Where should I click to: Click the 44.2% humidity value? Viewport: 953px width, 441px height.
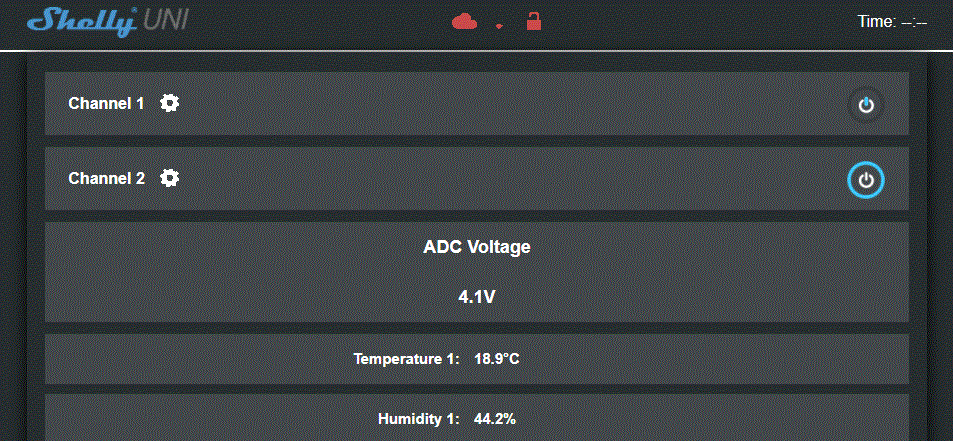tap(495, 419)
